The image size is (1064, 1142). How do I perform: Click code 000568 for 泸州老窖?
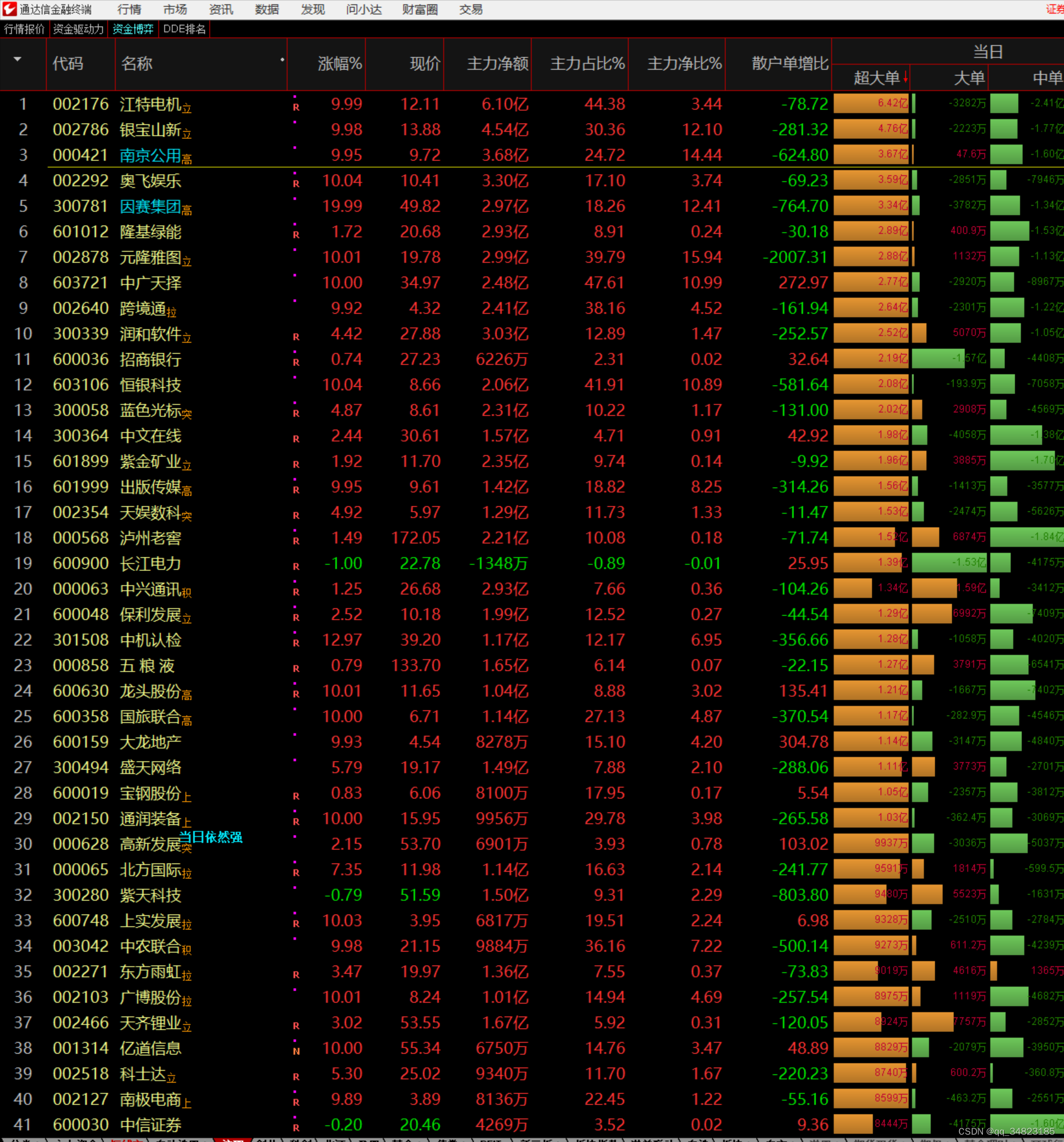pos(81,538)
